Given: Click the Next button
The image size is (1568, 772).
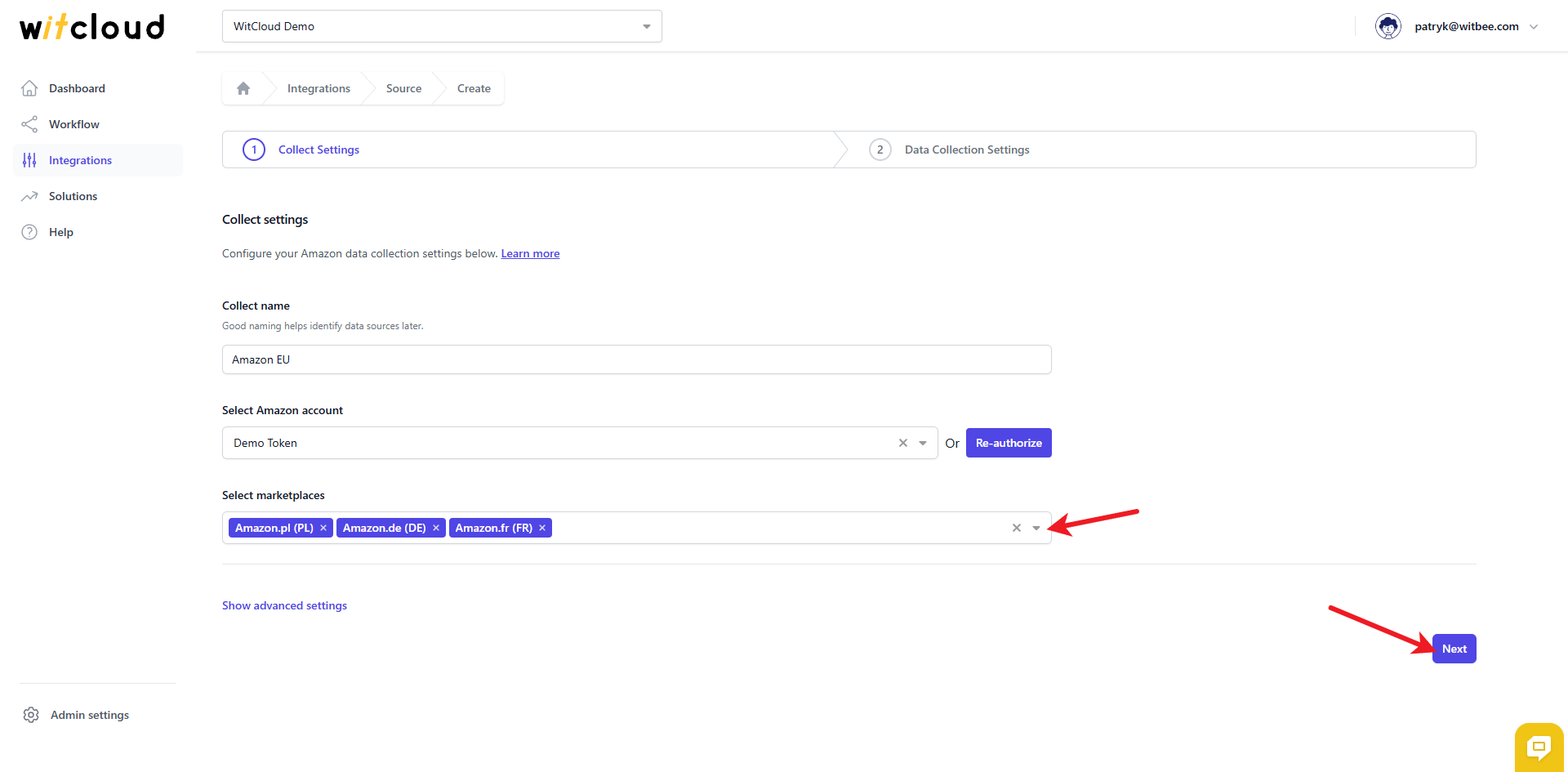Looking at the screenshot, I should pos(1454,649).
